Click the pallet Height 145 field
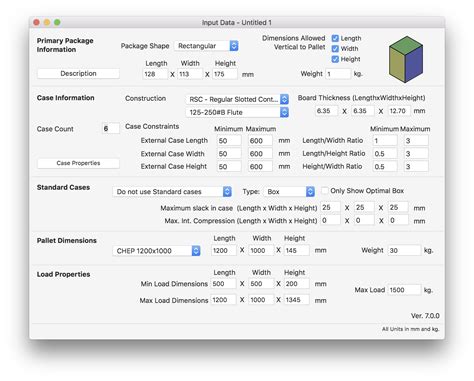The image size is (474, 381). coord(297,250)
